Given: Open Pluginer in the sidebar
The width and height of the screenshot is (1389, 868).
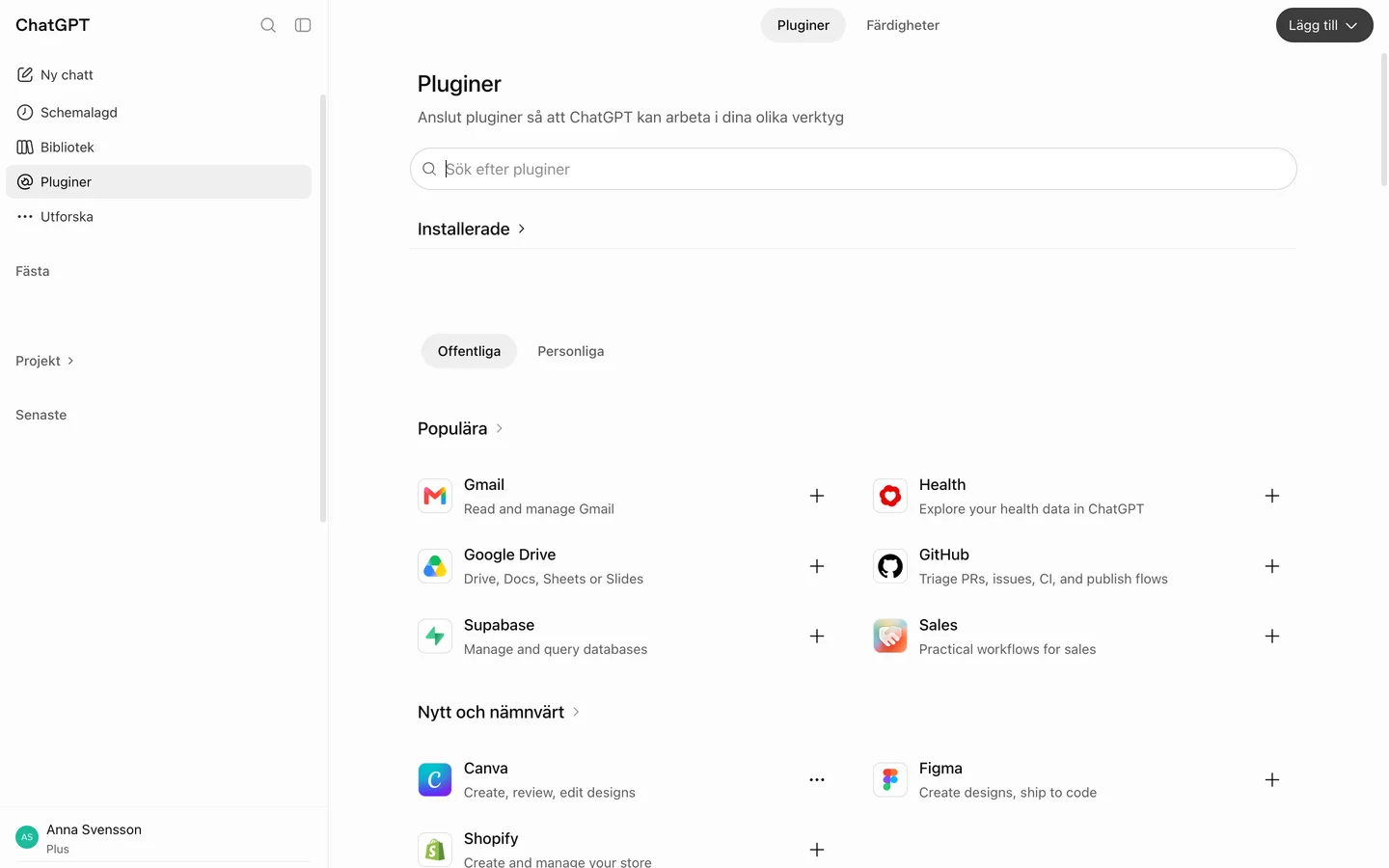Looking at the screenshot, I should point(158,181).
